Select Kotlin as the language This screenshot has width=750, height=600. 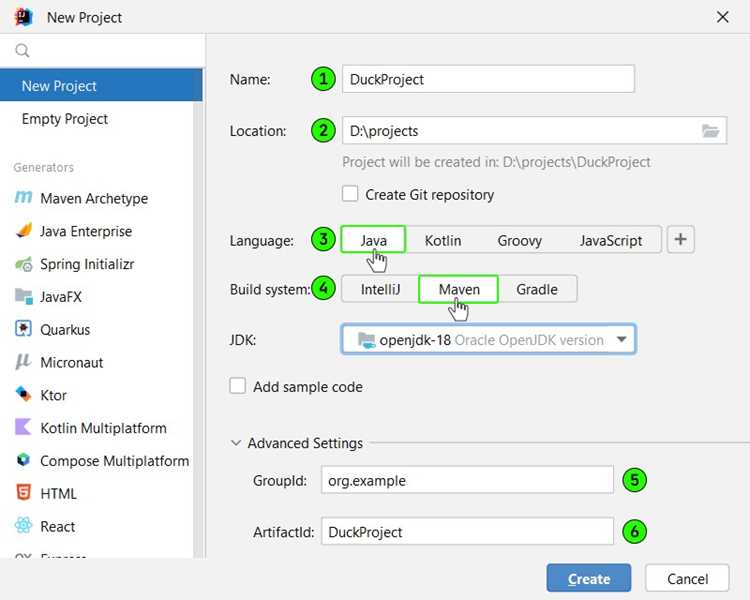click(443, 240)
